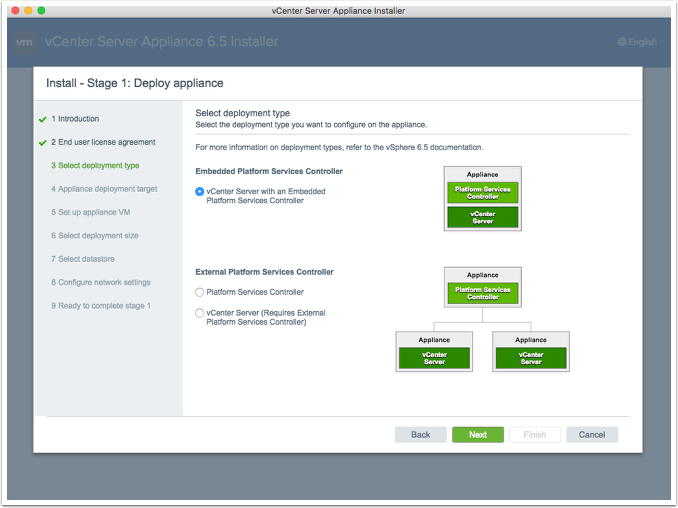Click the external Platform Services Controller diagram box
Viewport: 678px width, 508px height.
pos(483,287)
